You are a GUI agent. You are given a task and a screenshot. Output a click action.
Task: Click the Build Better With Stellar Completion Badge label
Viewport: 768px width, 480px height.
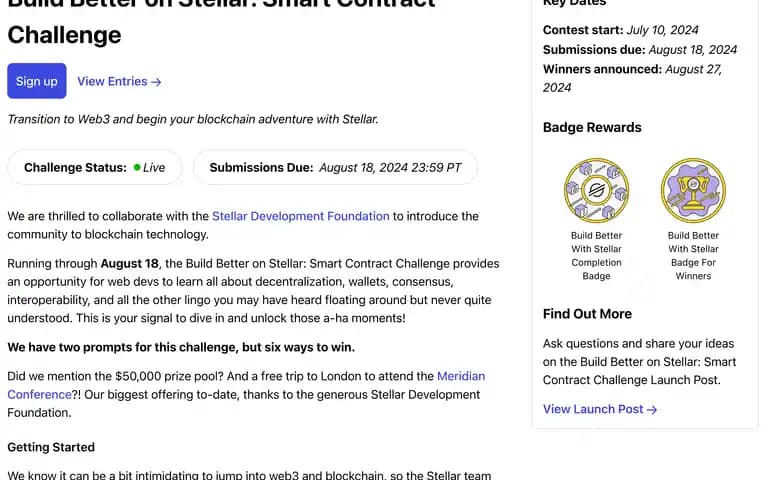pyautogui.click(x=596, y=256)
